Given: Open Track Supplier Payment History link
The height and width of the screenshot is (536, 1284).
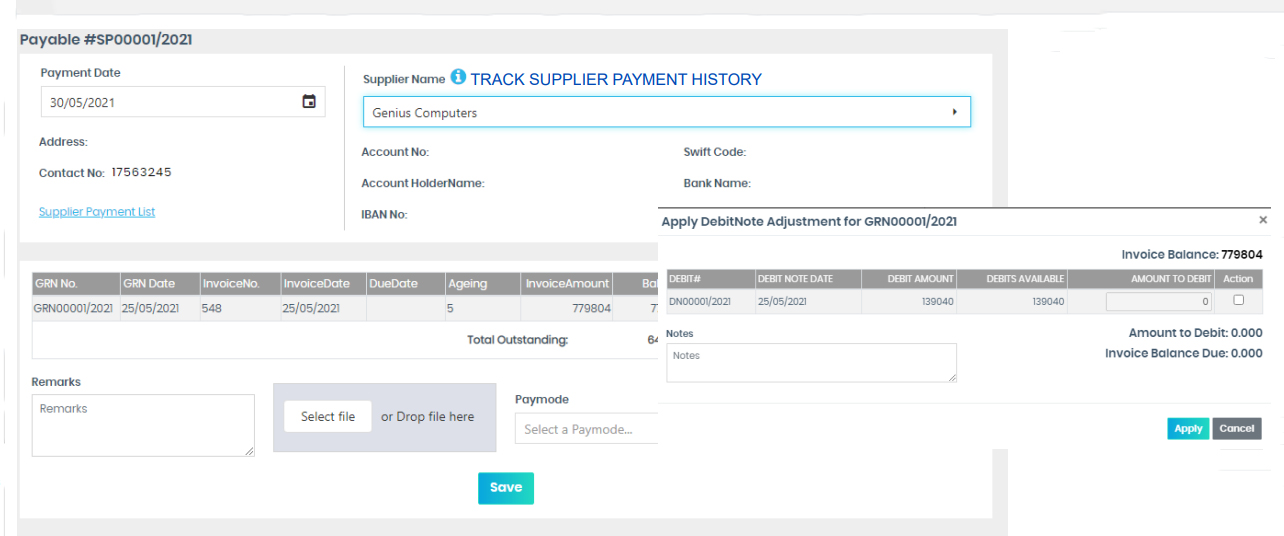Looking at the screenshot, I should [616, 79].
